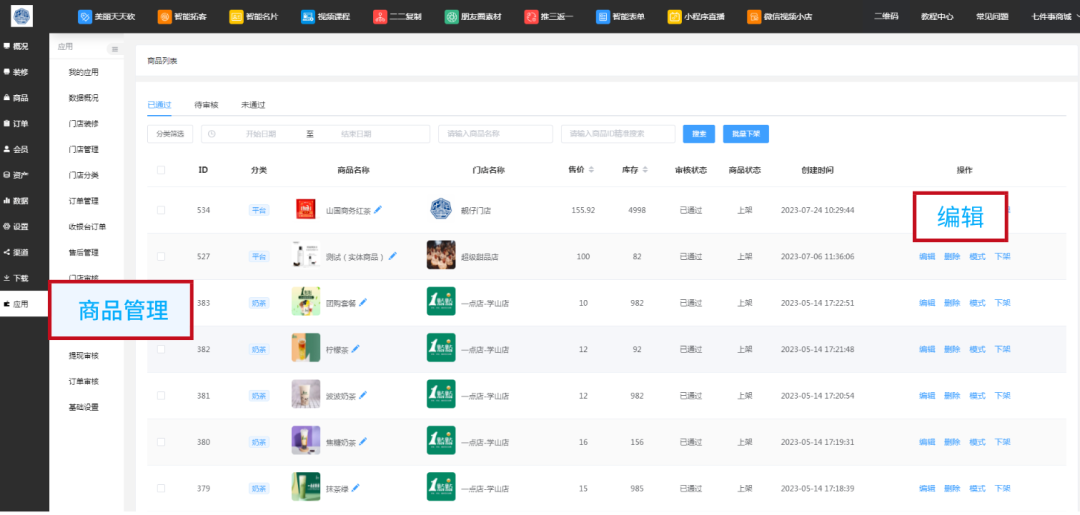Tick the select-all checkbox in table header
The width and height of the screenshot is (1080, 515).
[161, 170]
